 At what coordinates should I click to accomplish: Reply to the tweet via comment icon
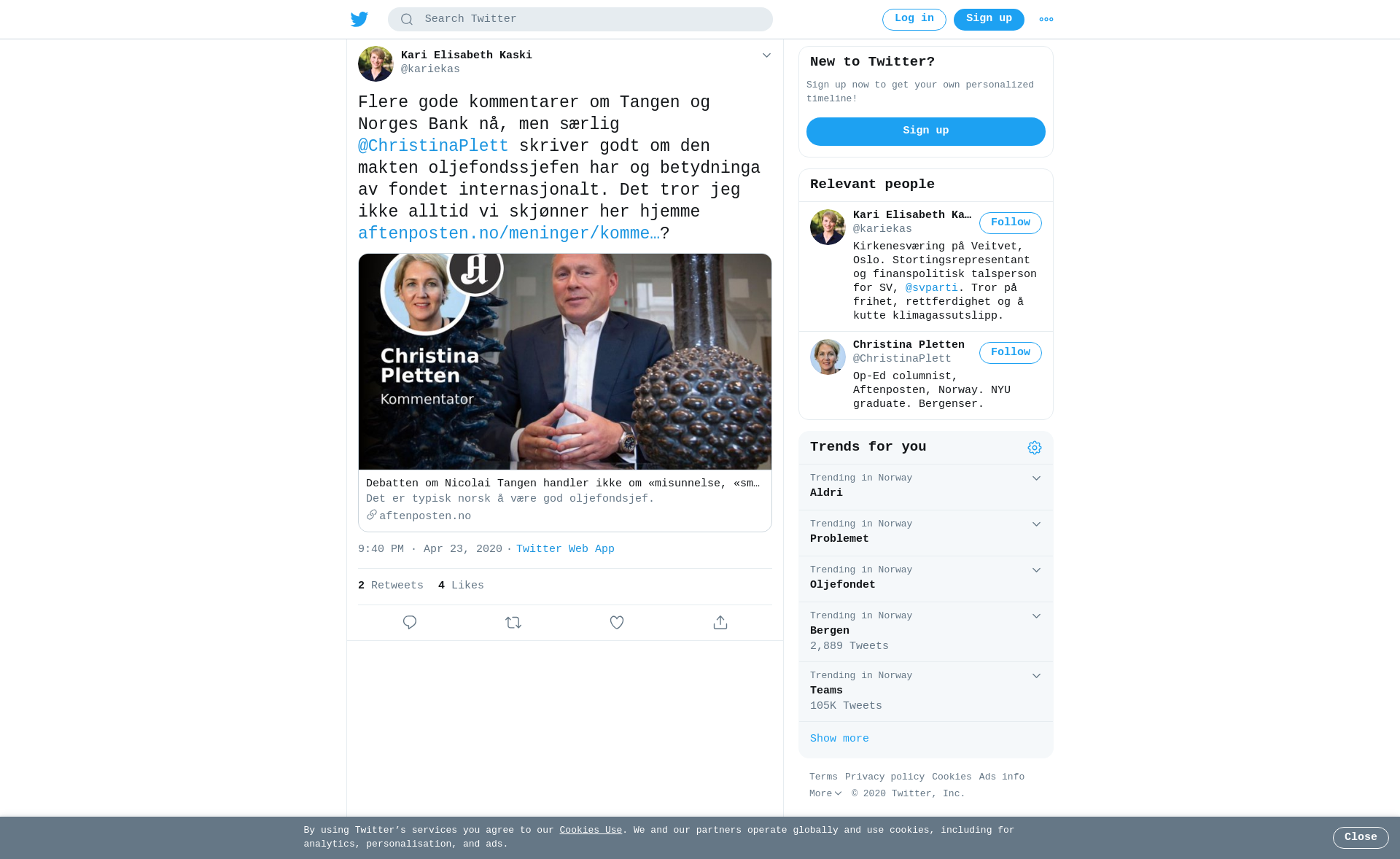pos(410,622)
